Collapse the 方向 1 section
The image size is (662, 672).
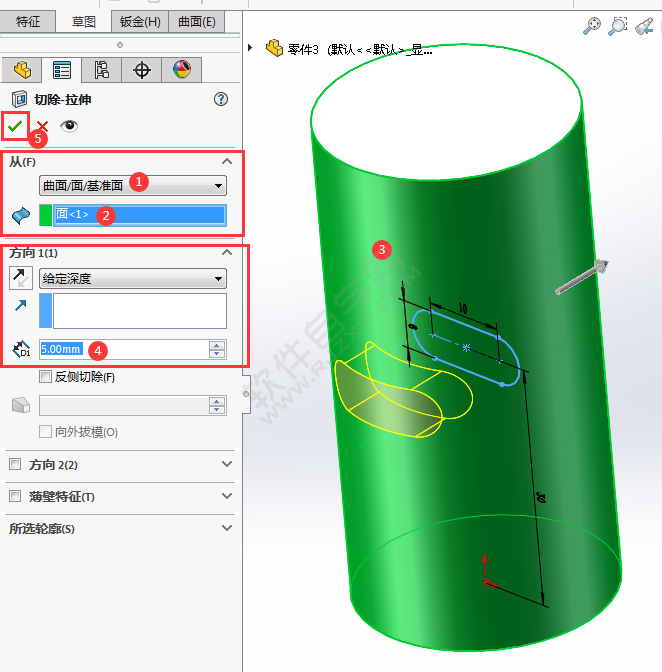pyautogui.click(x=227, y=252)
